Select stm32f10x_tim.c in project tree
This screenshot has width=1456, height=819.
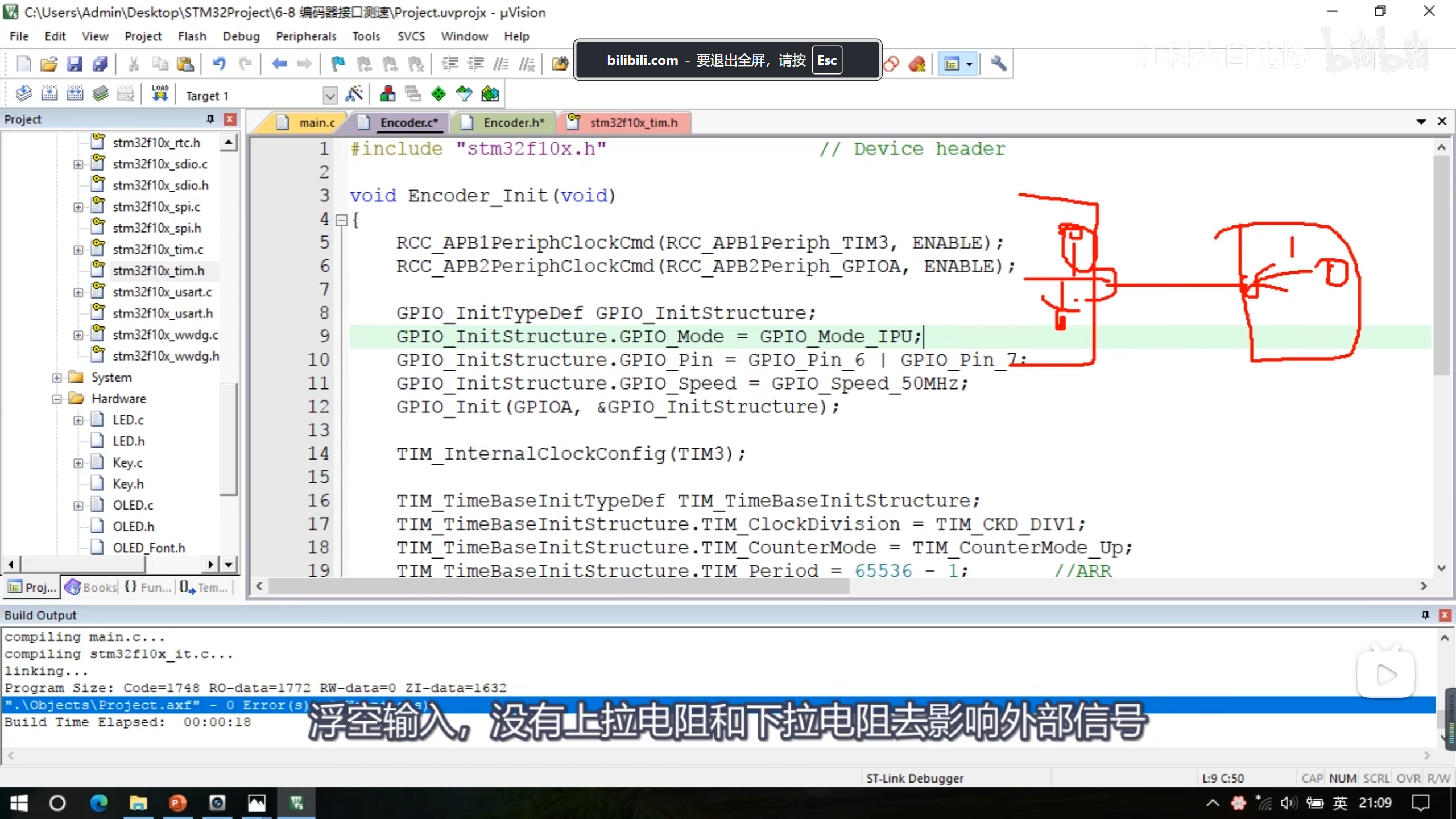coord(158,249)
